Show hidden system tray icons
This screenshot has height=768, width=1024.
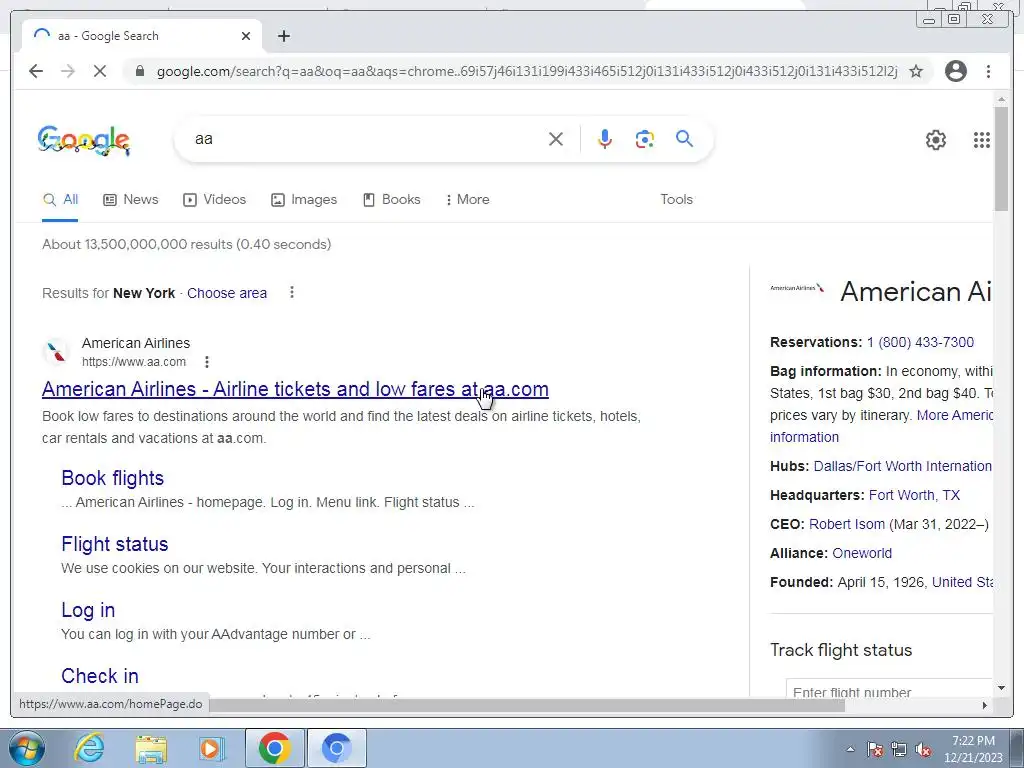pos(850,749)
